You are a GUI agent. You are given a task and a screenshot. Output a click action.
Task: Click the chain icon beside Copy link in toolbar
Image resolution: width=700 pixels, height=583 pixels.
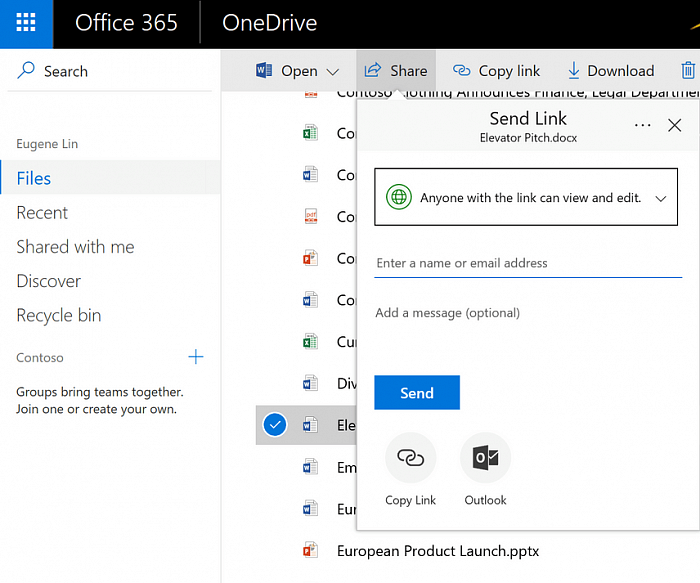[x=462, y=70]
